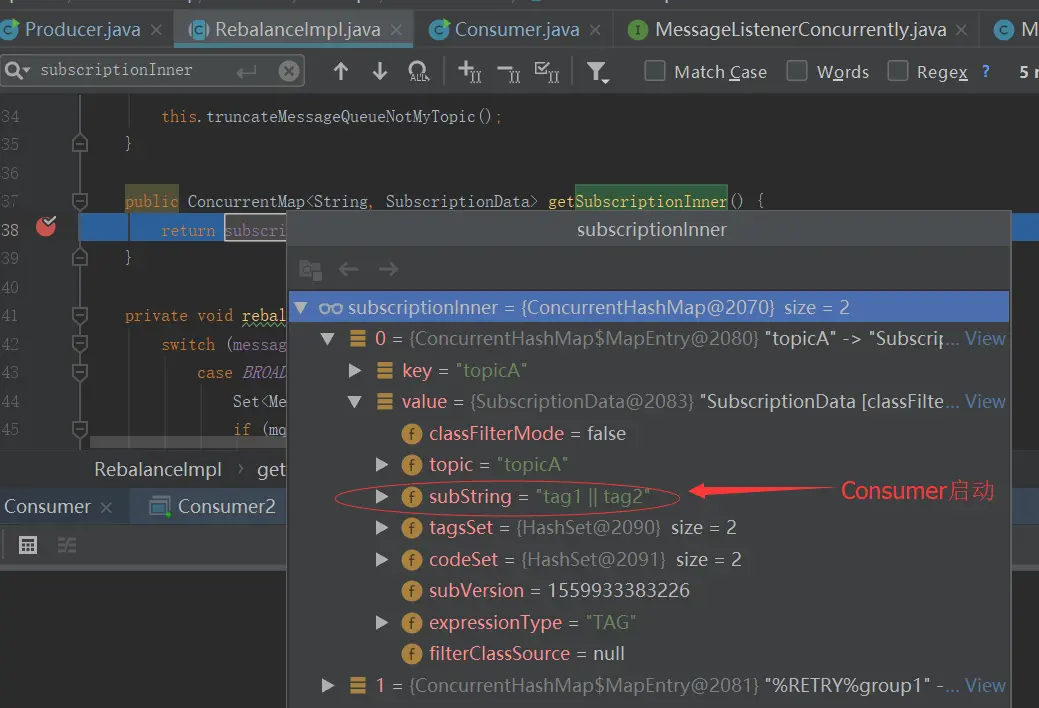Expand the expressionType field node
This screenshot has width=1039, height=708.
tap(381, 622)
